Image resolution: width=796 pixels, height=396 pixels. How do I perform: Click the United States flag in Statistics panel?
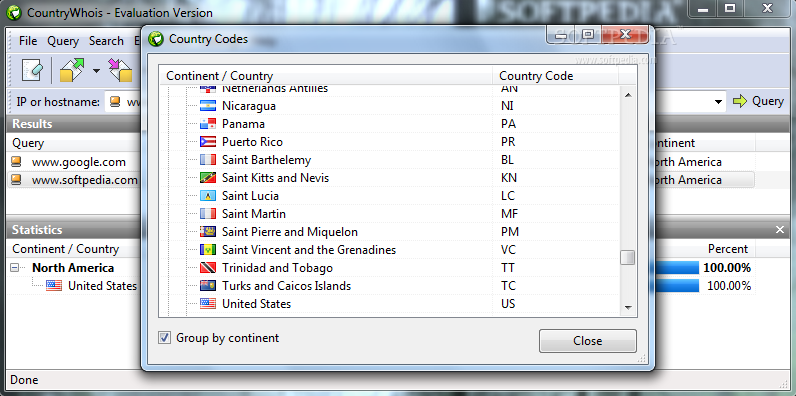[x=54, y=285]
